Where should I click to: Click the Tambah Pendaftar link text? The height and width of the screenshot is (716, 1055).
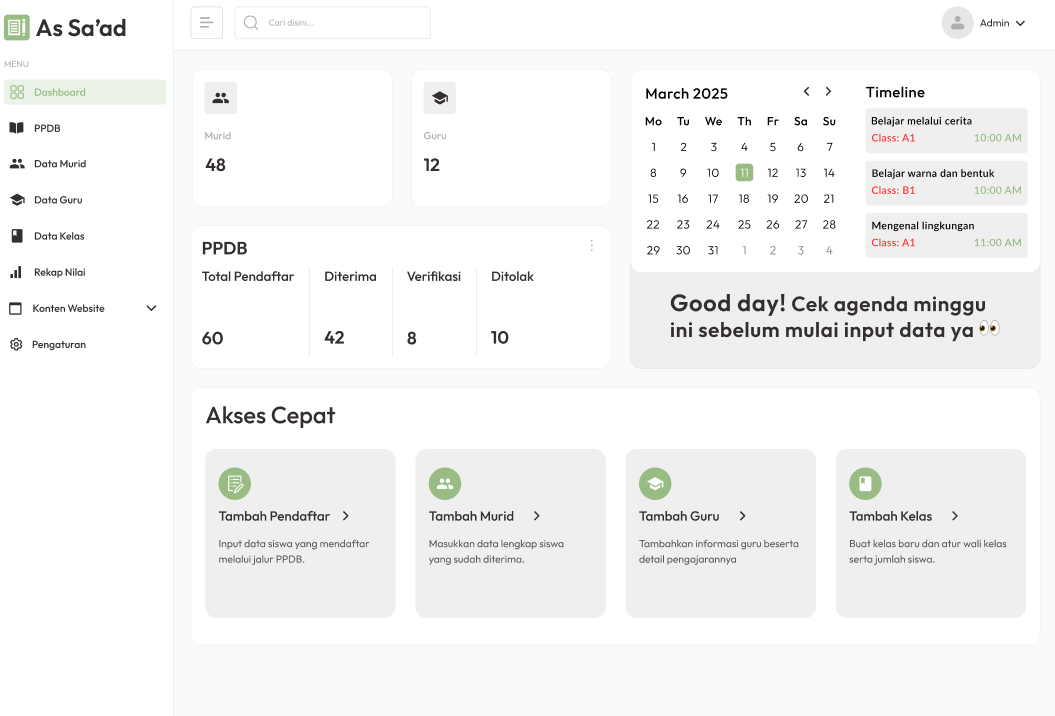click(275, 516)
